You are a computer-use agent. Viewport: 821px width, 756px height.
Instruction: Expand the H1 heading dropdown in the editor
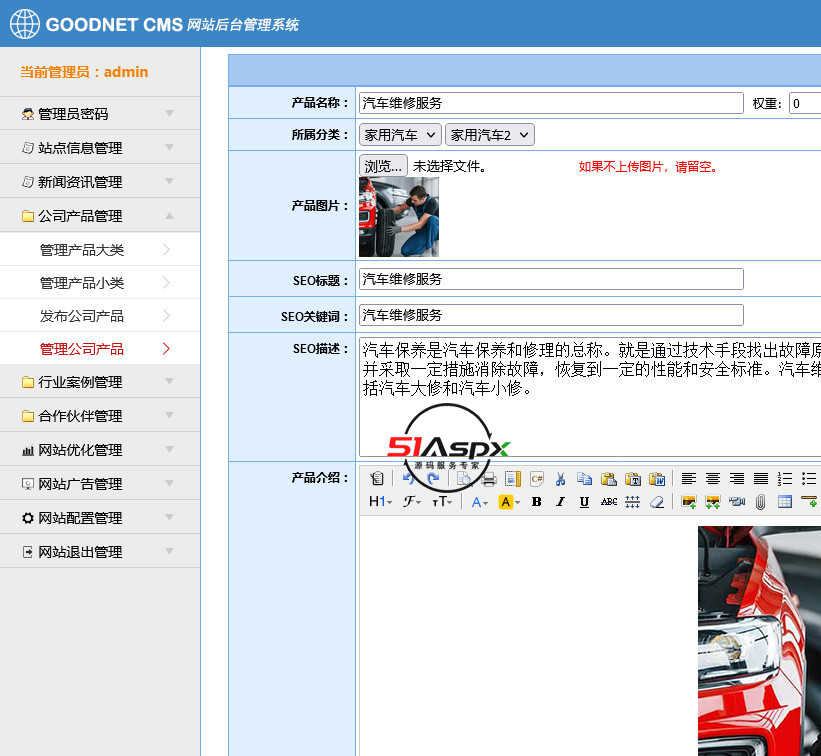click(x=380, y=503)
